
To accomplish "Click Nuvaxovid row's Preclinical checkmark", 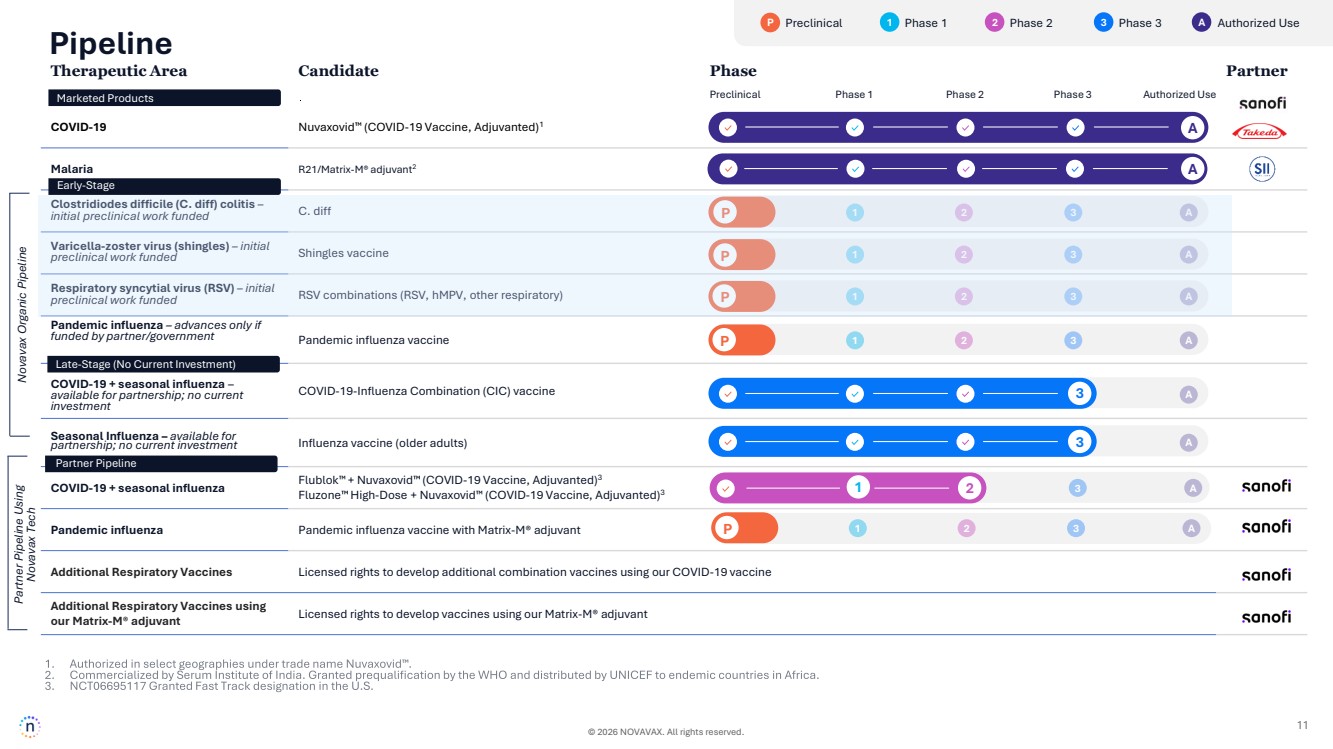I will point(728,128).
